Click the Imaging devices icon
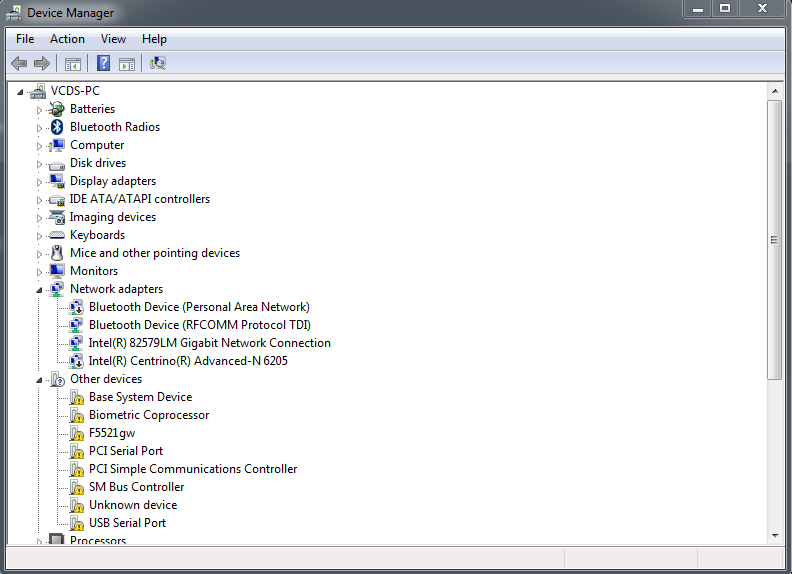This screenshot has width=792, height=574. coord(57,217)
